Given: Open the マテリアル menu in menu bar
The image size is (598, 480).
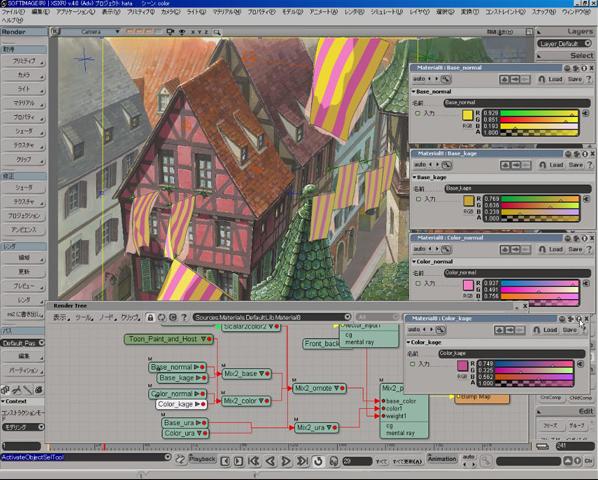Looking at the screenshot, I should coord(227,12).
